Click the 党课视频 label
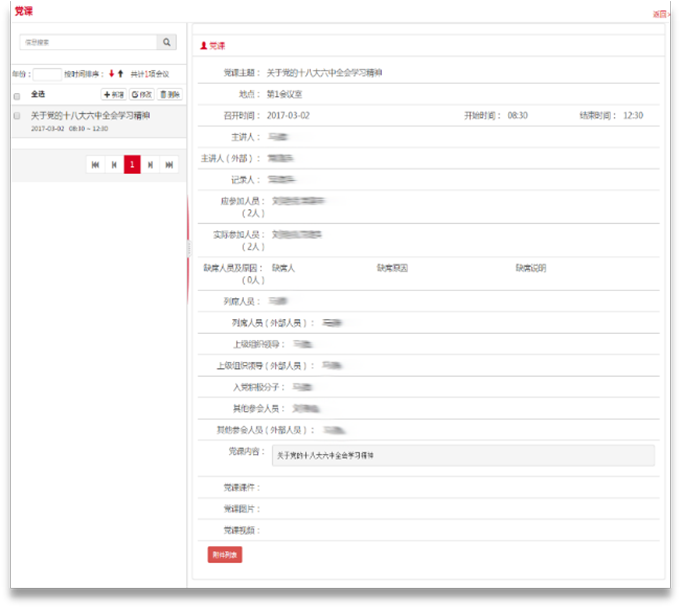 pos(242,530)
